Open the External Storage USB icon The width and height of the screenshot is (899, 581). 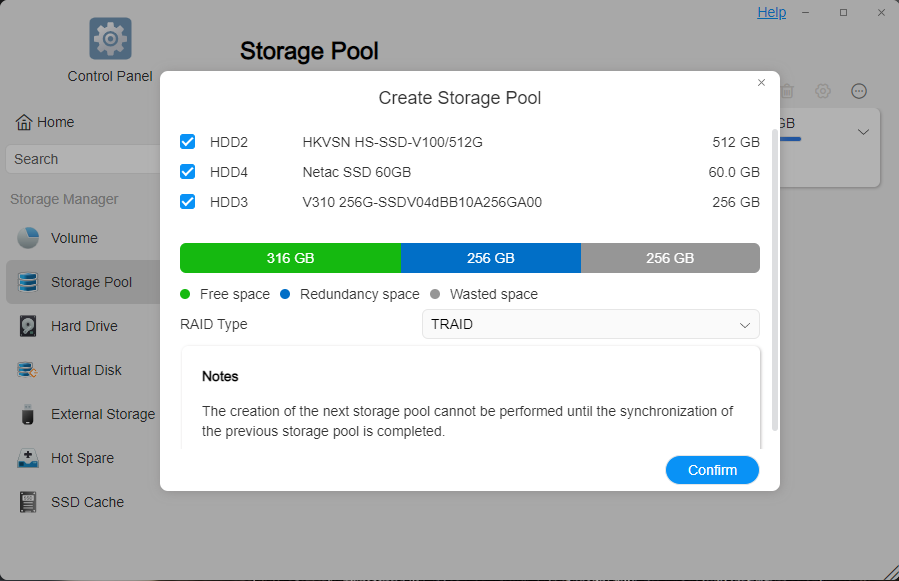pos(28,414)
